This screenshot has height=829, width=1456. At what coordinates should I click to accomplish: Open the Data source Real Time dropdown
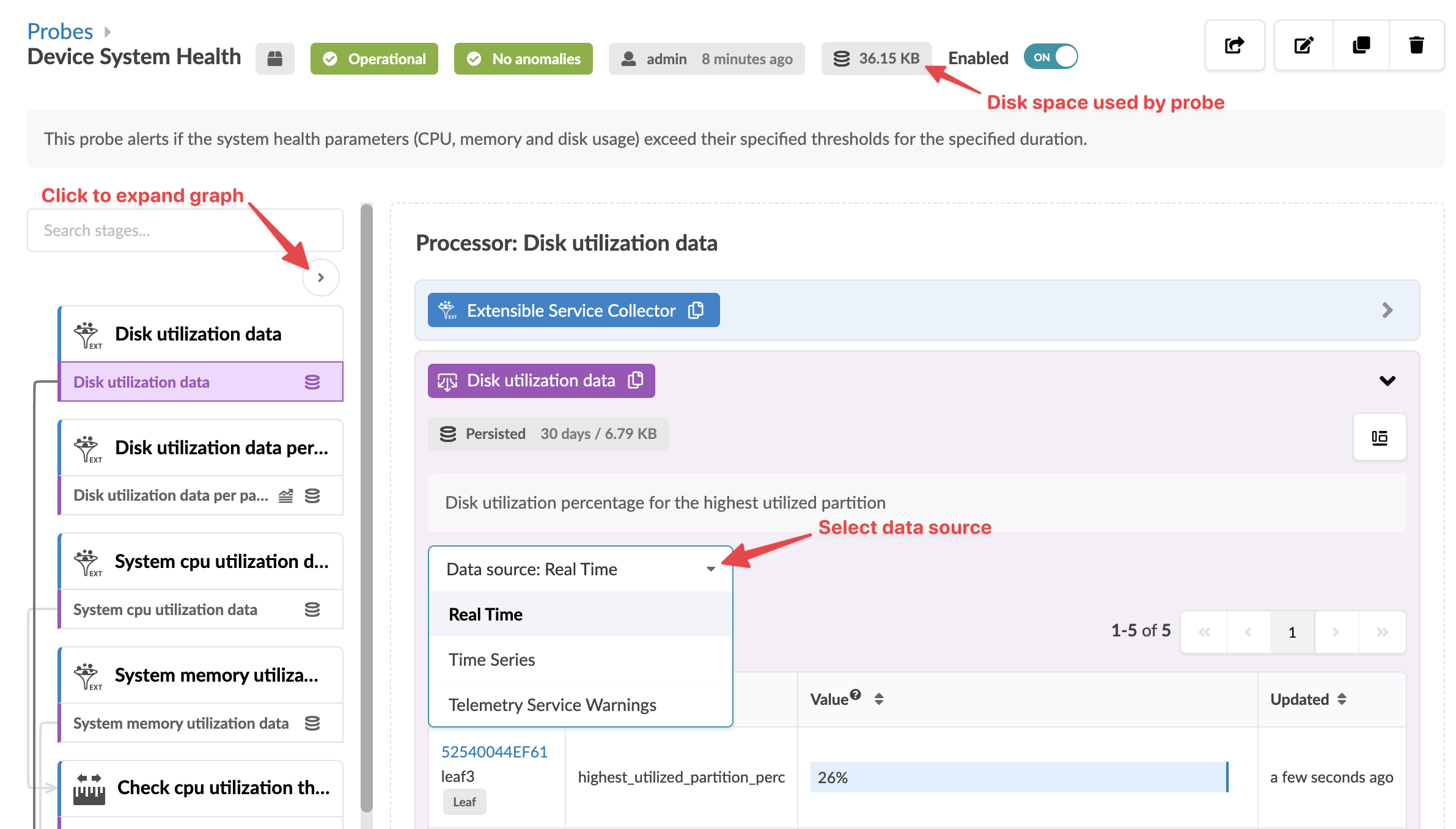[580, 569]
